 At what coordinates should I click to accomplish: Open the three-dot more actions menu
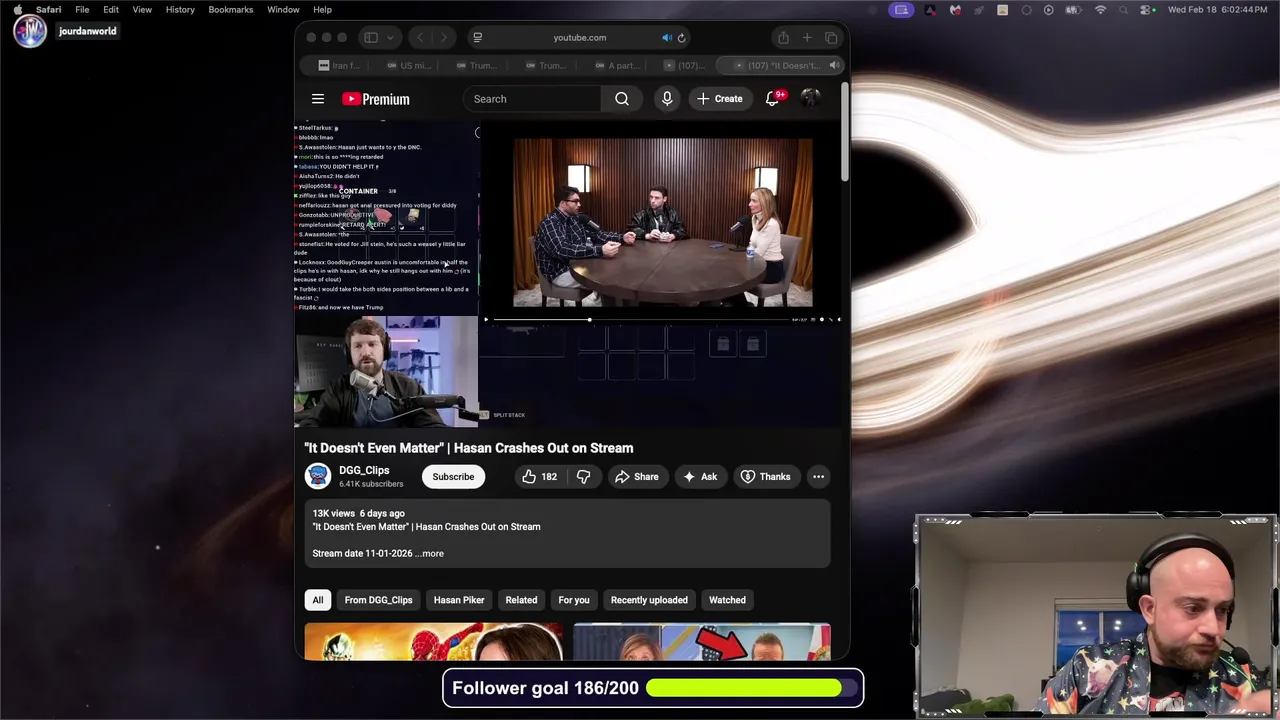pyautogui.click(x=818, y=477)
